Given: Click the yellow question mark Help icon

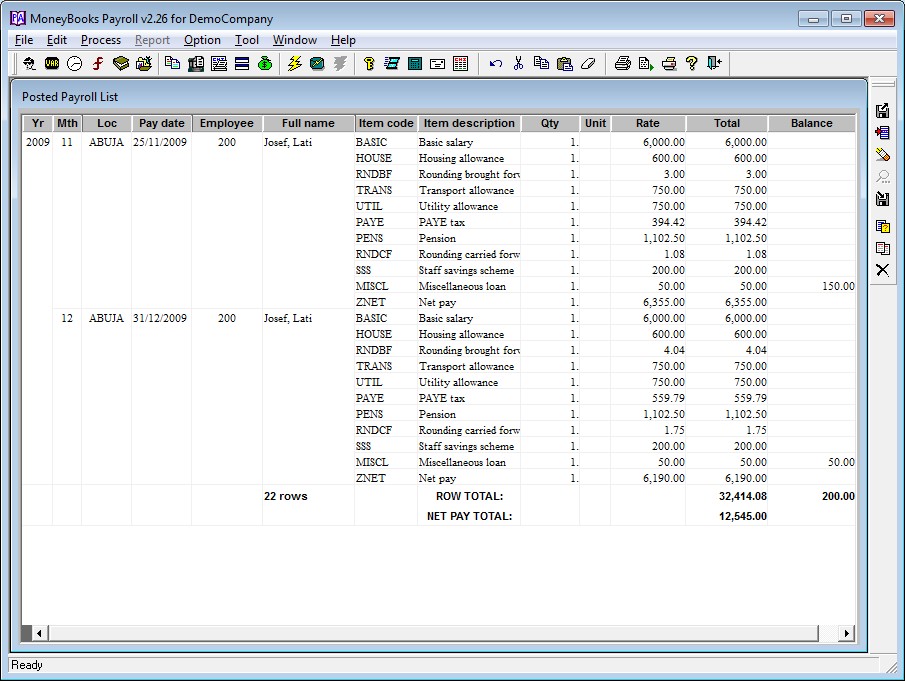Looking at the screenshot, I should tap(691, 64).
